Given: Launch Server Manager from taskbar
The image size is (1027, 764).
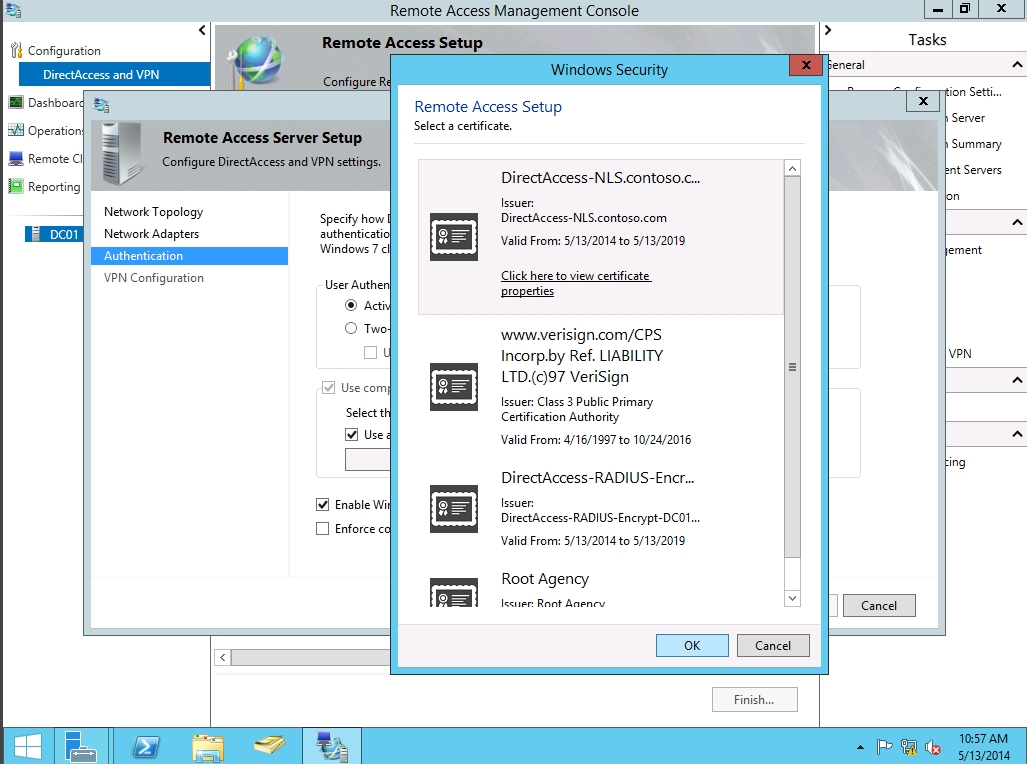Looking at the screenshot, I should click(81, 746).
